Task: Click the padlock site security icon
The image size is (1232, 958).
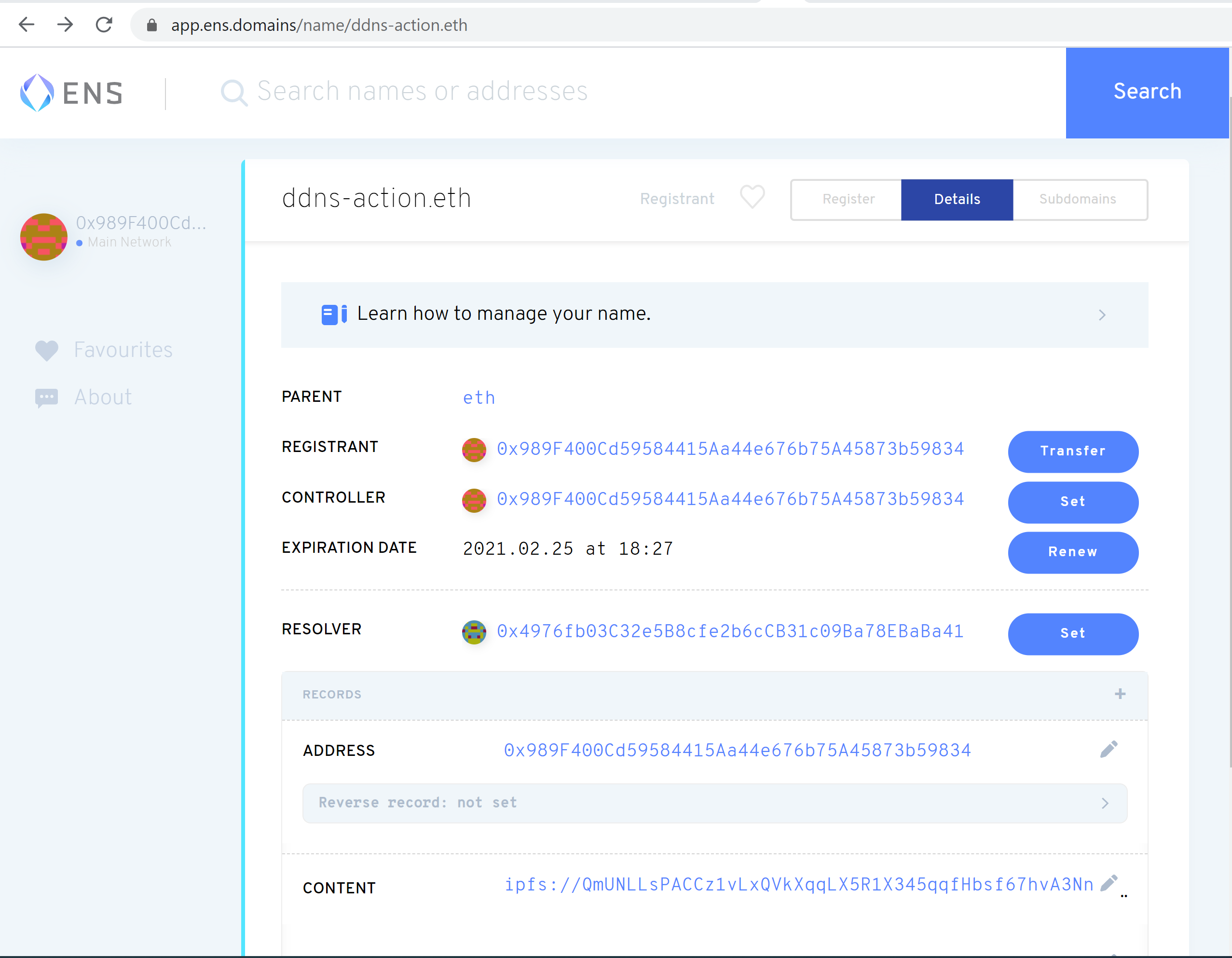Action: pyautogui.click(x=151, y=26)
